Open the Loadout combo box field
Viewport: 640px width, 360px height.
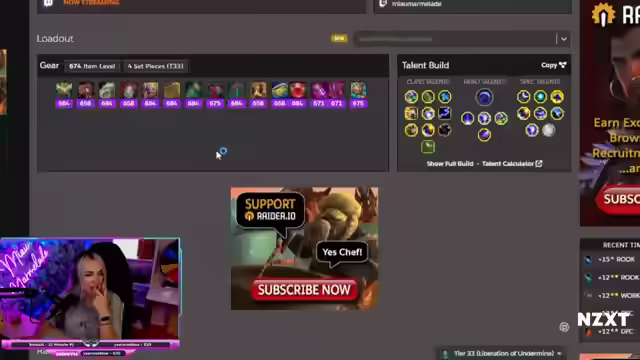(x=462, y=39)
